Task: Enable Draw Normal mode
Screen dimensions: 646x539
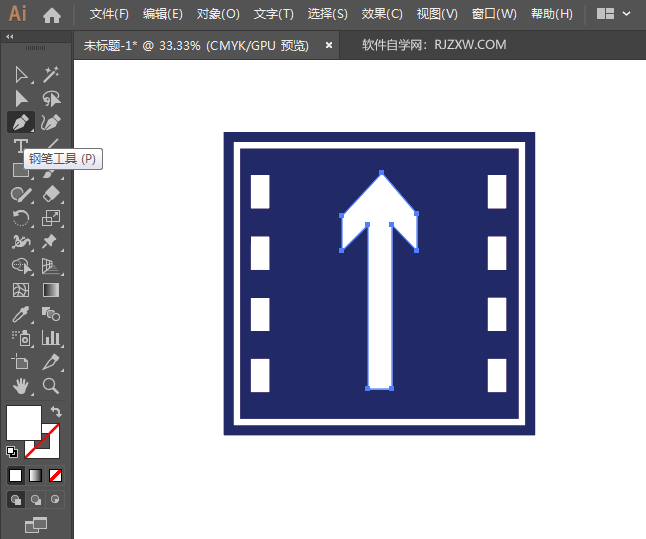Action: pos(16,500)
